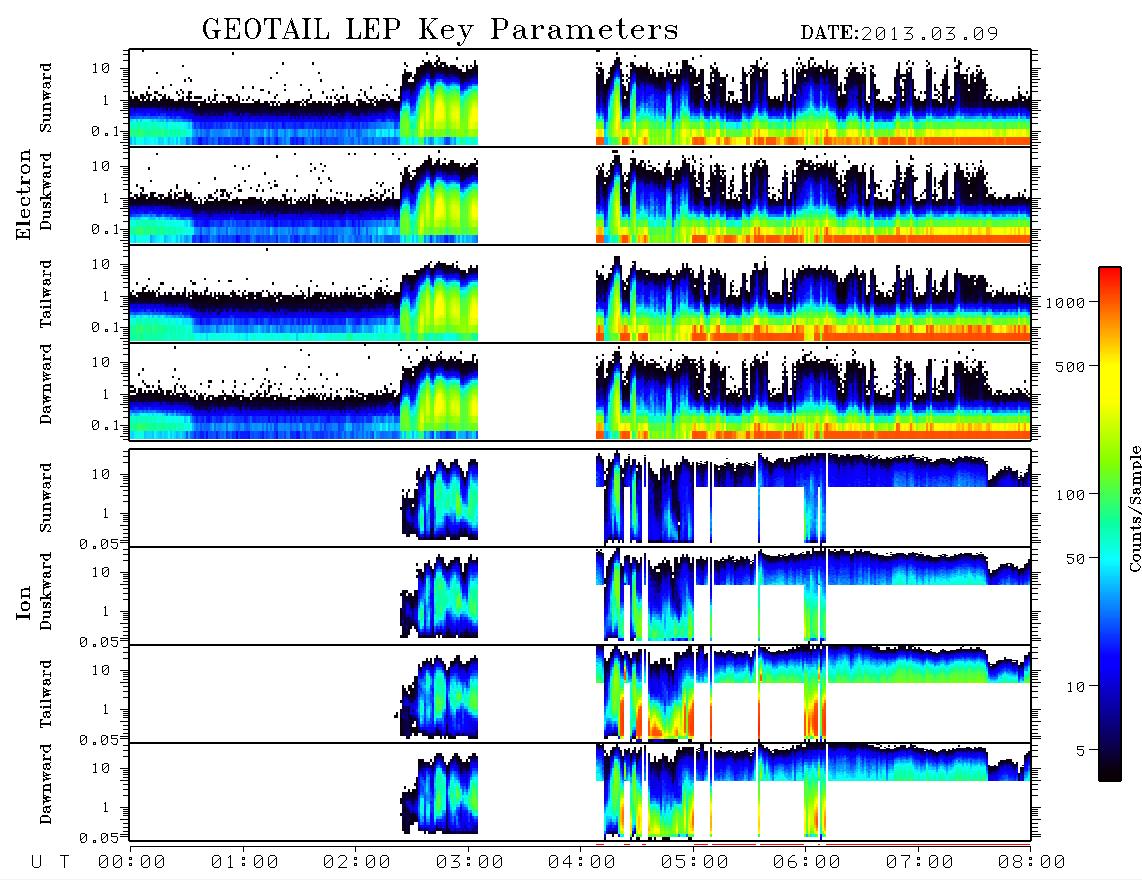Click the '06:00' time tick label

click(806, 863)
